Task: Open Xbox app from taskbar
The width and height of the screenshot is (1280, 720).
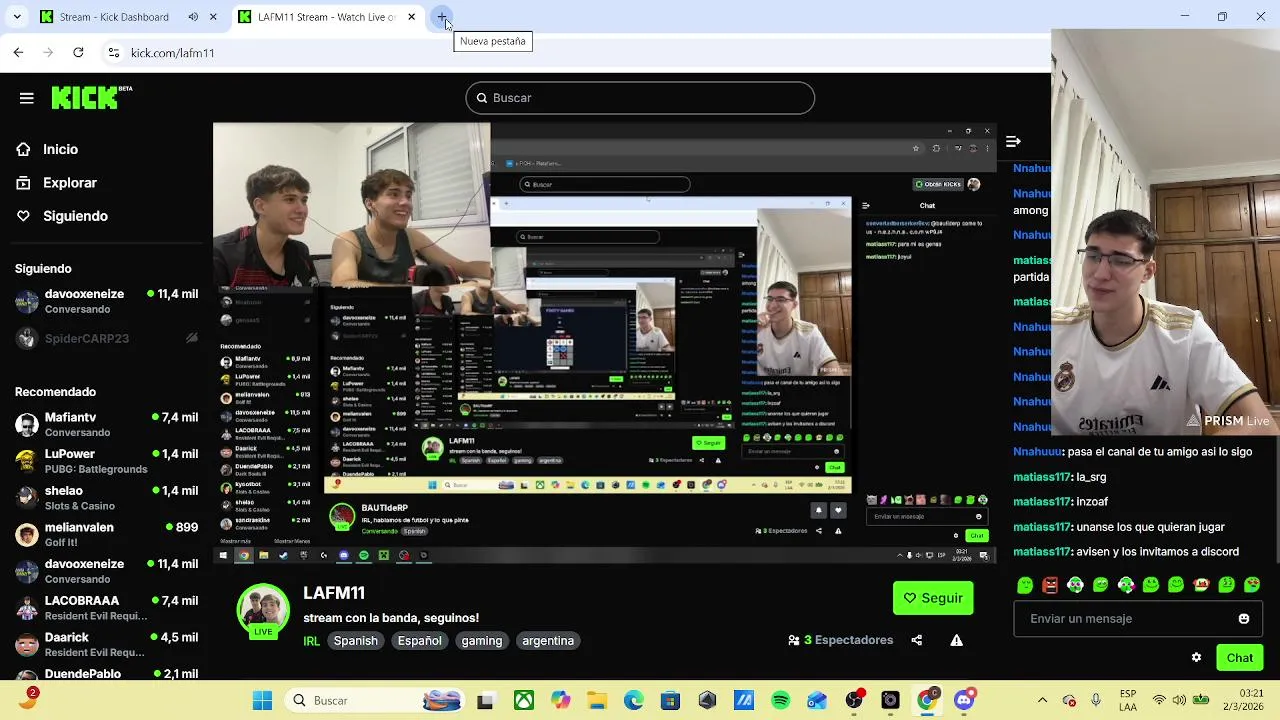Action: [x=524, y=701]
